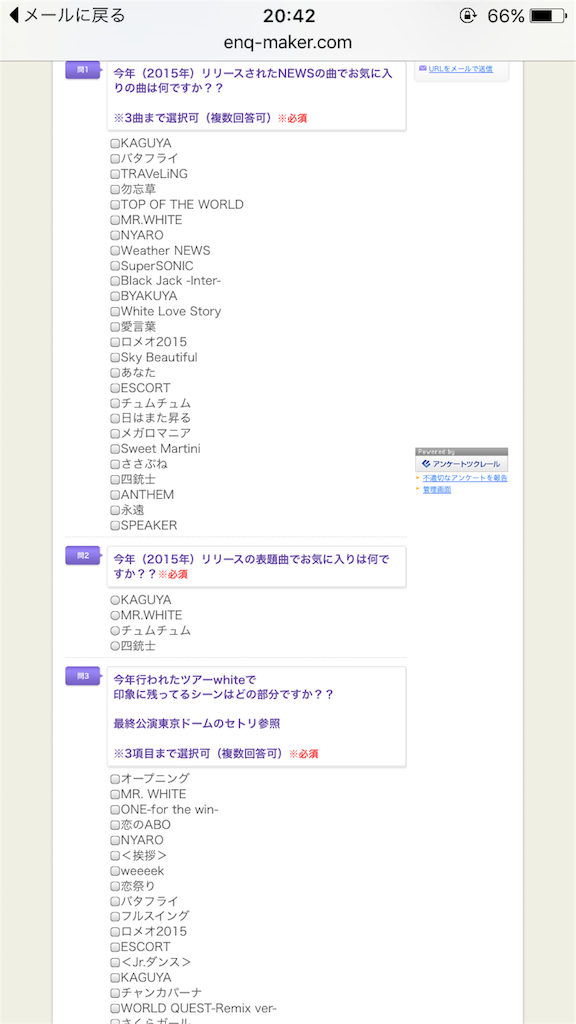Check オープニング option

[x=115, y=779]
